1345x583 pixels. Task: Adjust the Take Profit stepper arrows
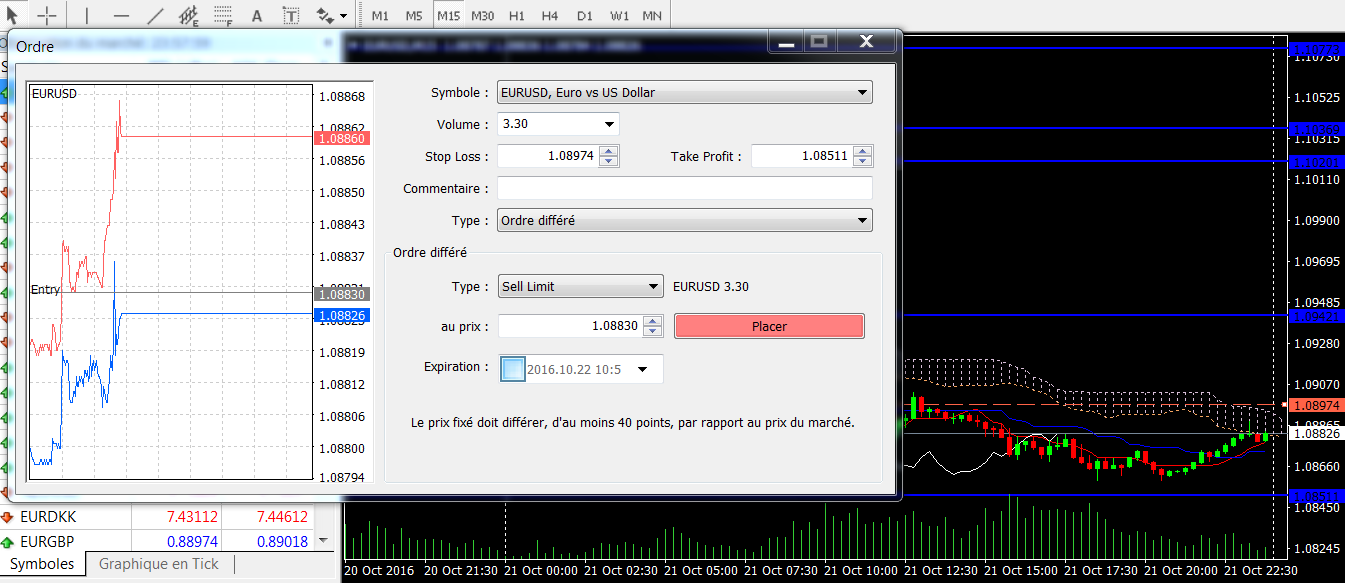(x=863, y=156)
